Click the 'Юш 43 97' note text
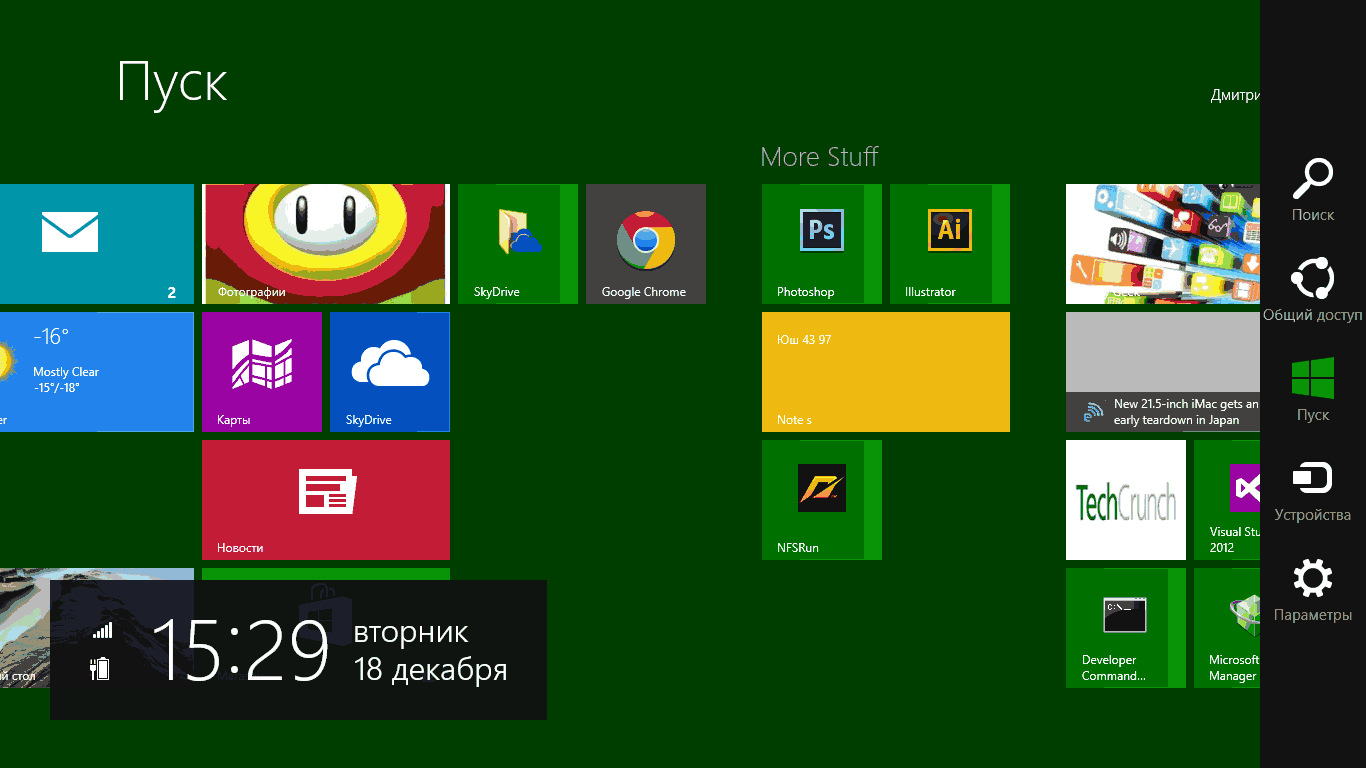1366x768 pixels. pyautogui.click(x=804, y=340)
